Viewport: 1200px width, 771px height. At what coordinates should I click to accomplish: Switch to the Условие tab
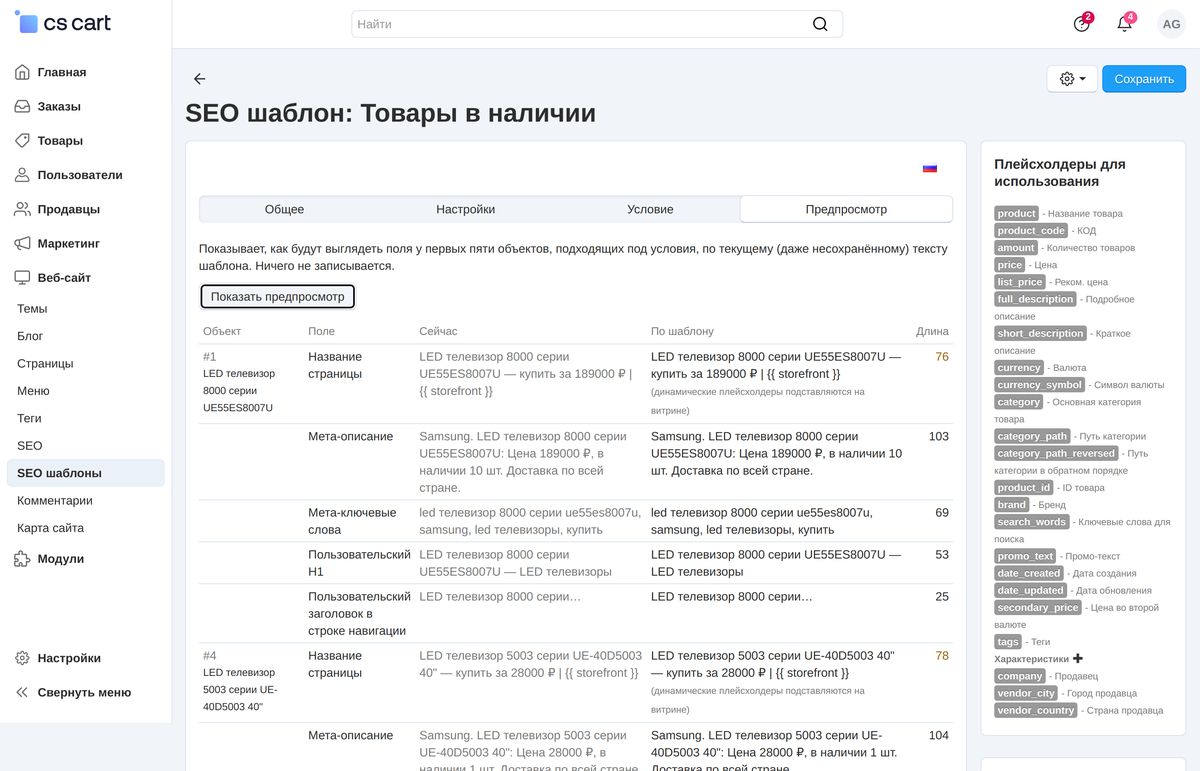650,209
